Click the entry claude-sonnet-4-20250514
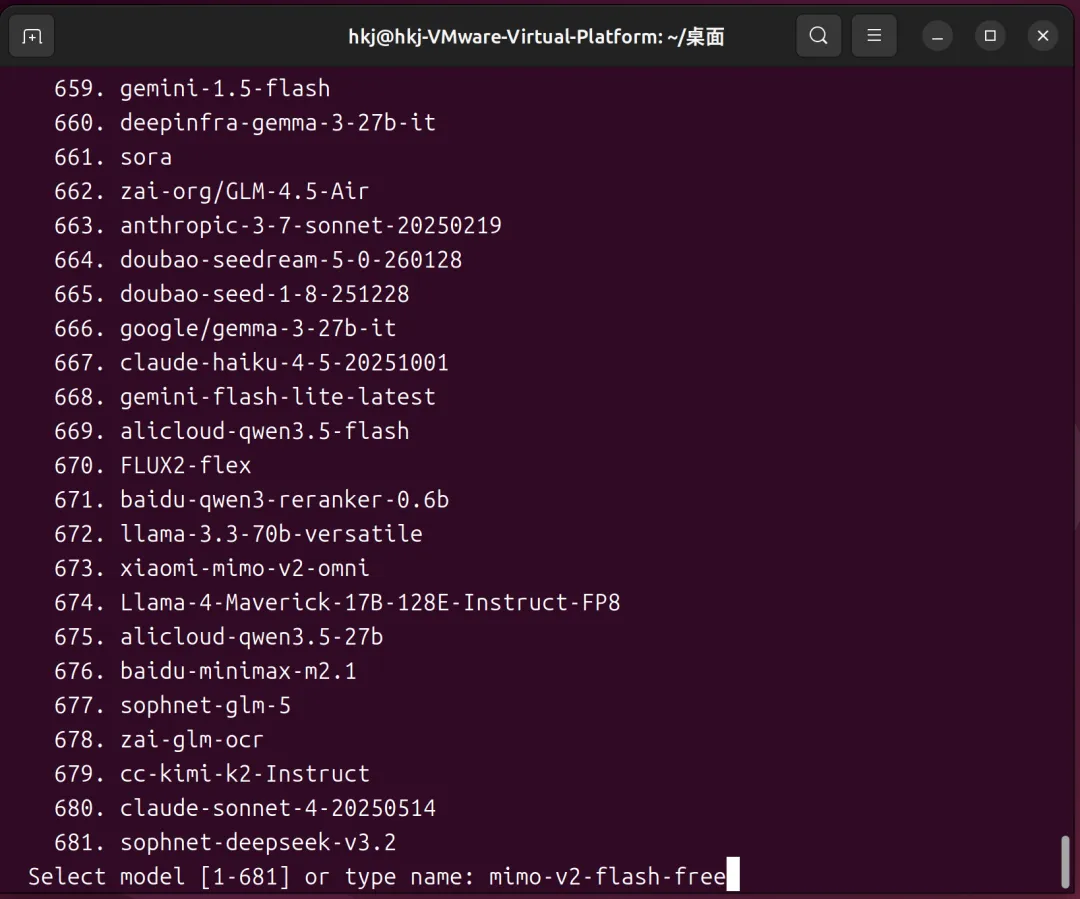 [x=278, y=809]
